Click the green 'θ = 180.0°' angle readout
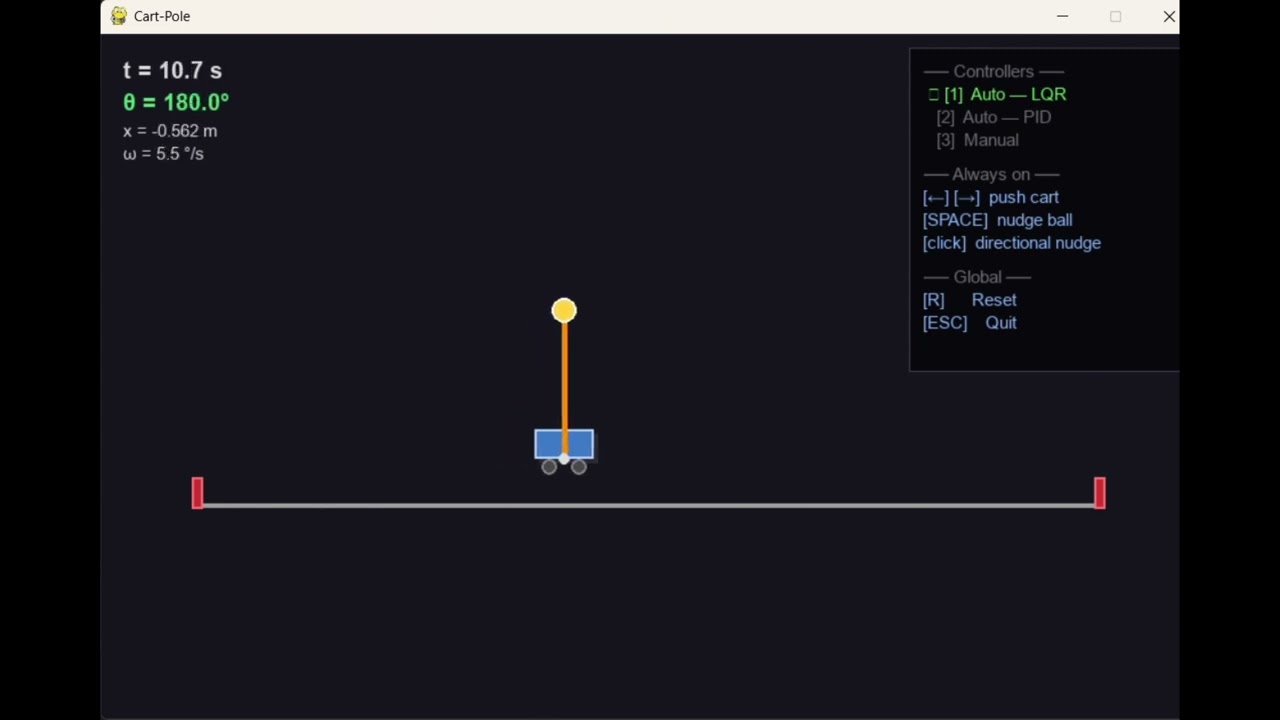The height and width of the screenshot is (720, 1280). tap(176, 102)
